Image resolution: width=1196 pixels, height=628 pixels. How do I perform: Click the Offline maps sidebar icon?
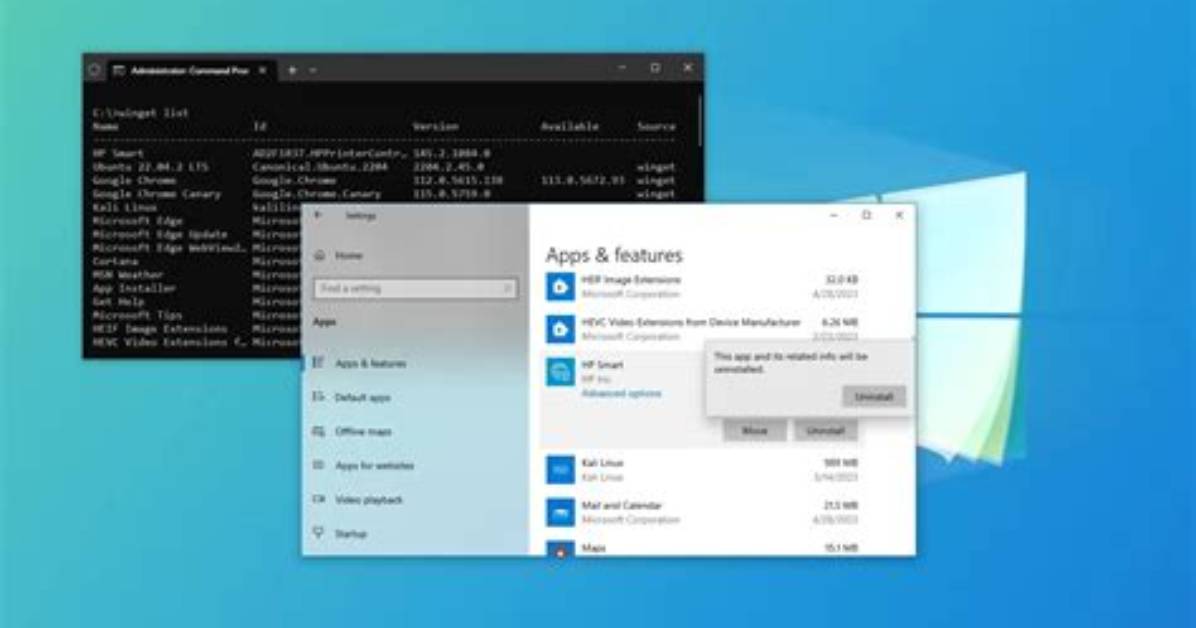[x=319, y=431]
